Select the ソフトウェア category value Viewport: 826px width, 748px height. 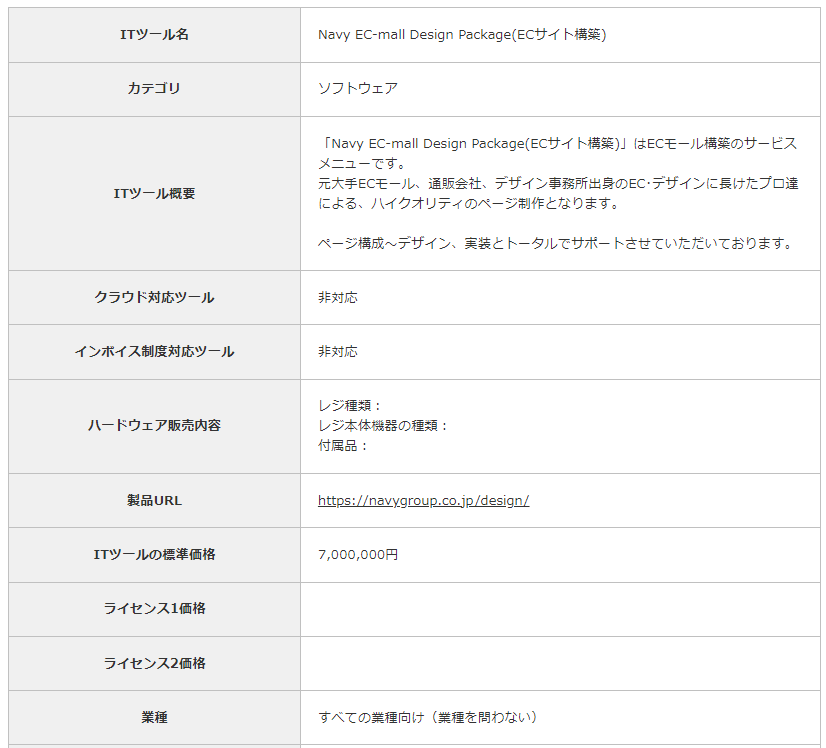coord(358,88)
